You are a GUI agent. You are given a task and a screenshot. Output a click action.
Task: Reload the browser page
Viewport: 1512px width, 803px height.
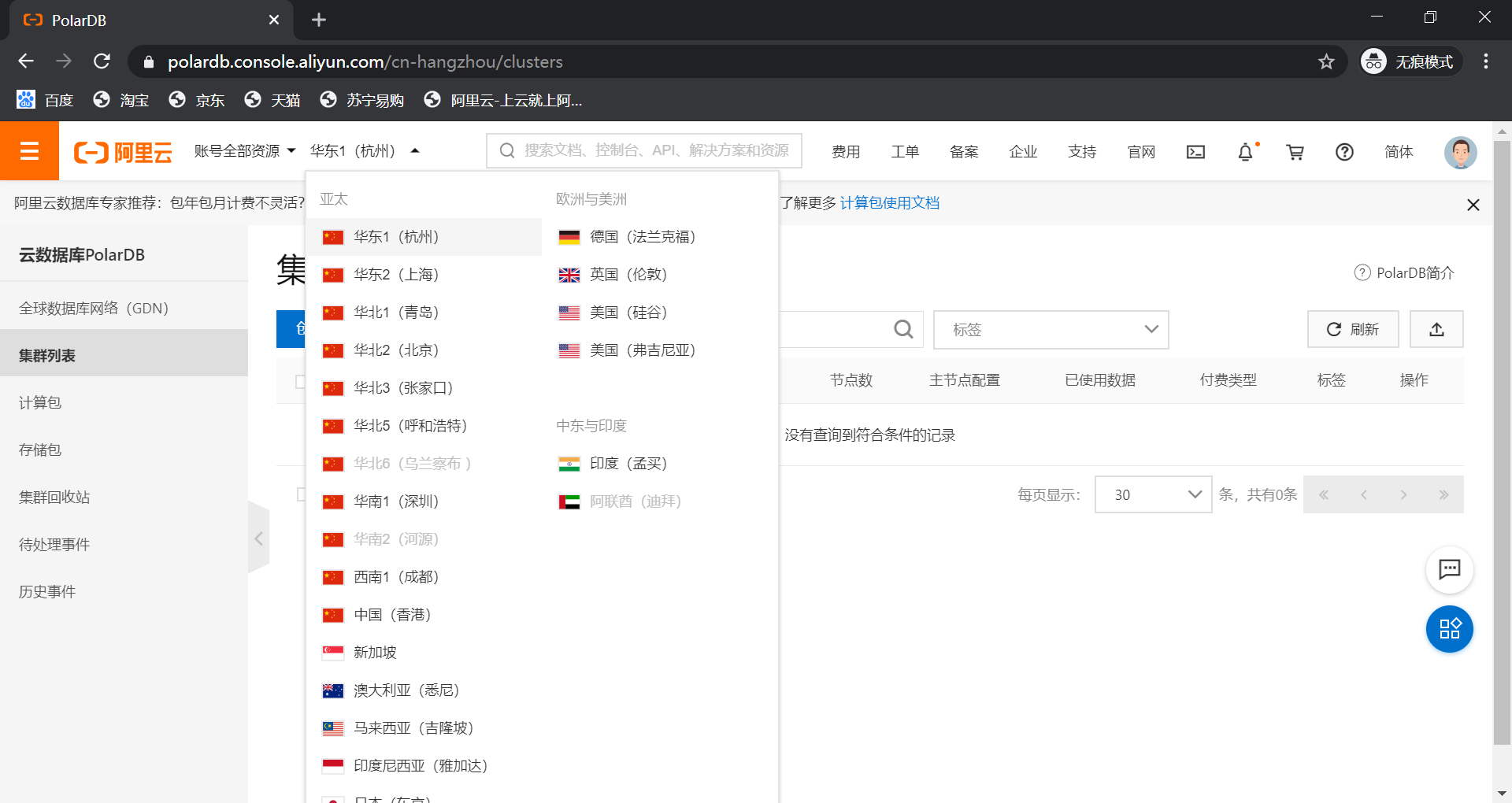[102, 61]
